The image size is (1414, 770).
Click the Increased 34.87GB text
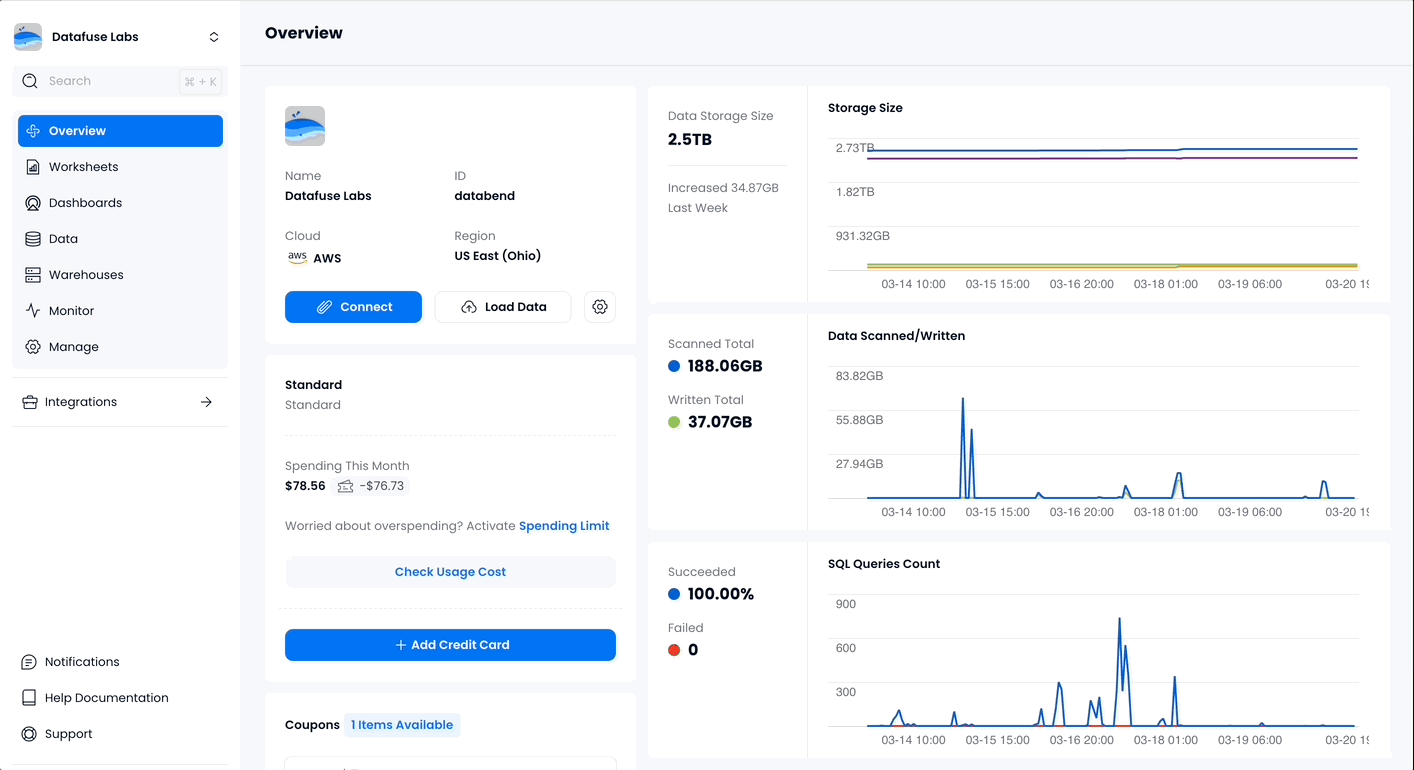[x=723, y=188]
